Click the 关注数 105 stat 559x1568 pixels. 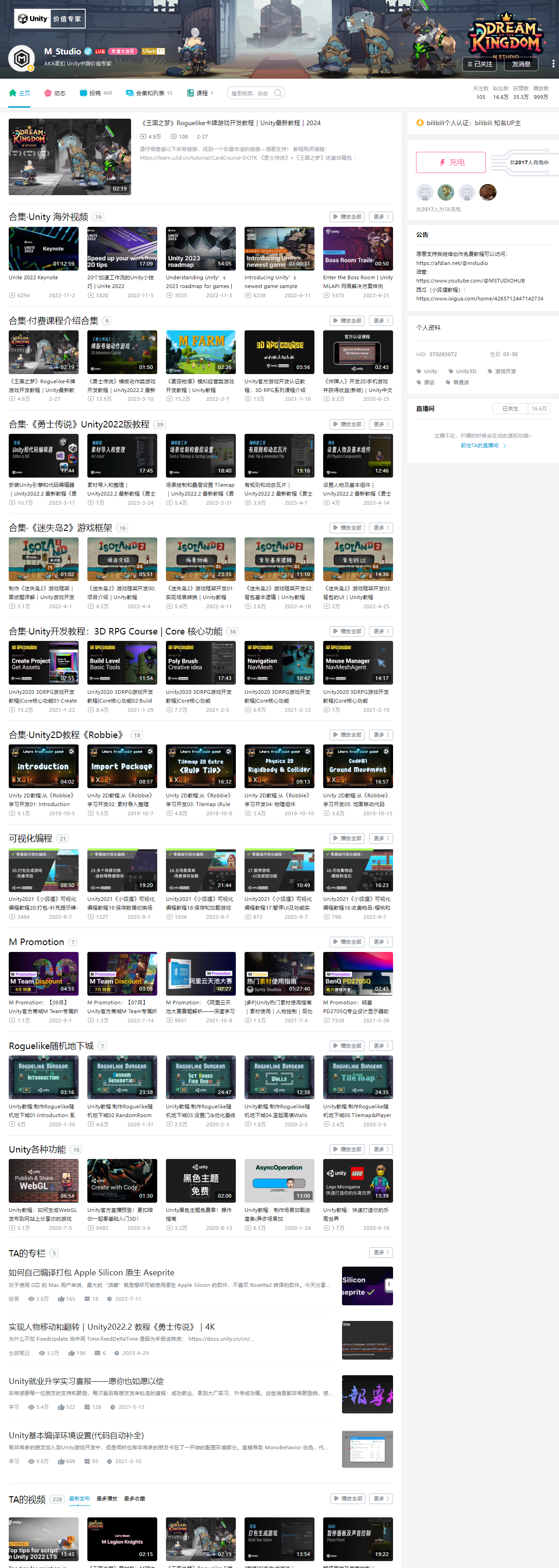(x=480, y=92)
